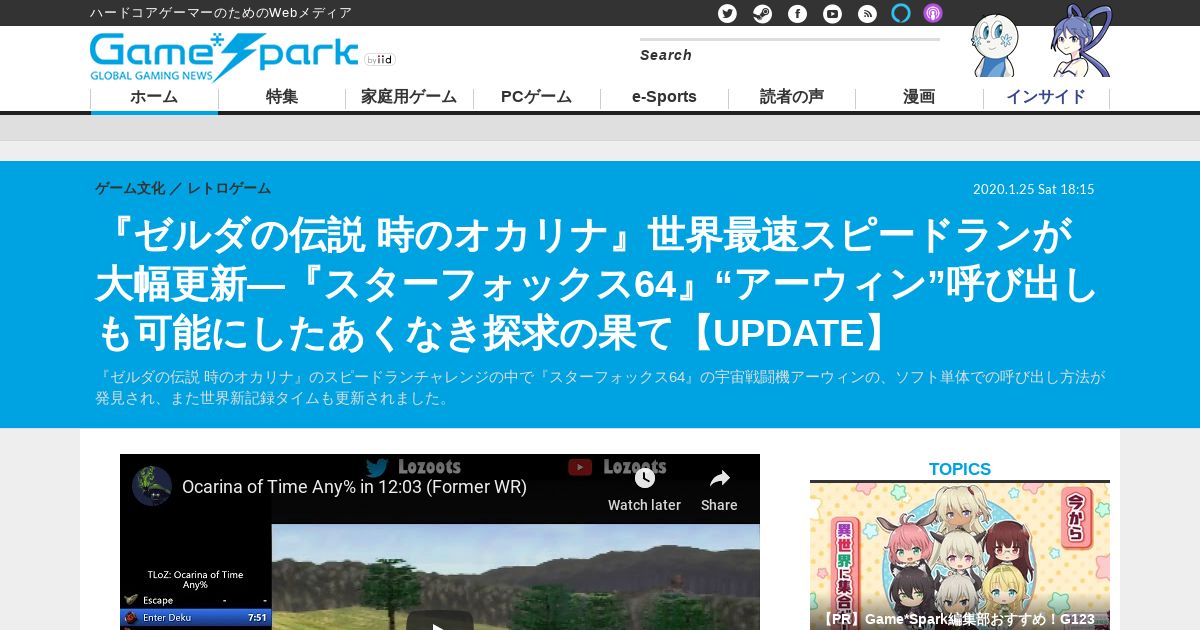Image resolution: width=1200 pixels, height=630 pixels.
Task: Open the e-Sports menu item
Action: click(664, 97)
